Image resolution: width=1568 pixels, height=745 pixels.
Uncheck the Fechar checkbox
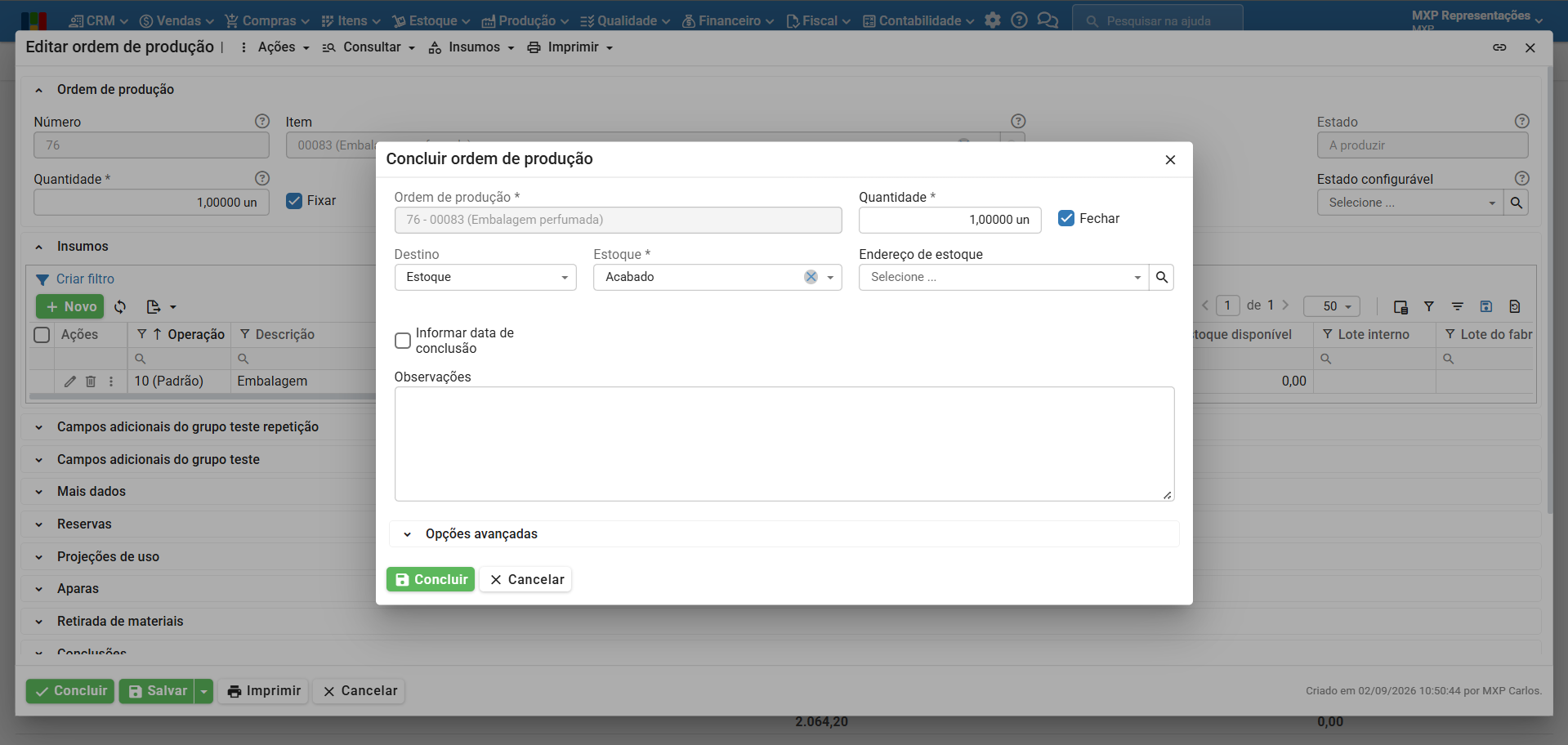(1066, 218)
